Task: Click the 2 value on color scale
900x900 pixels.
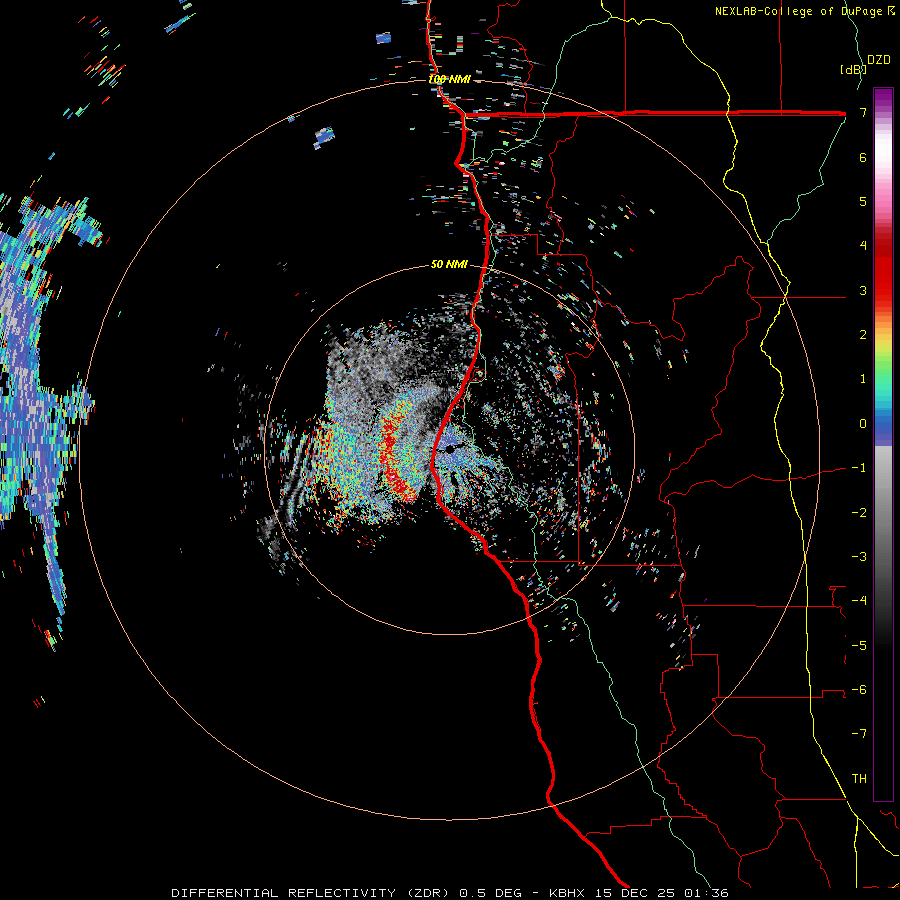Action: tap(863, 335)
